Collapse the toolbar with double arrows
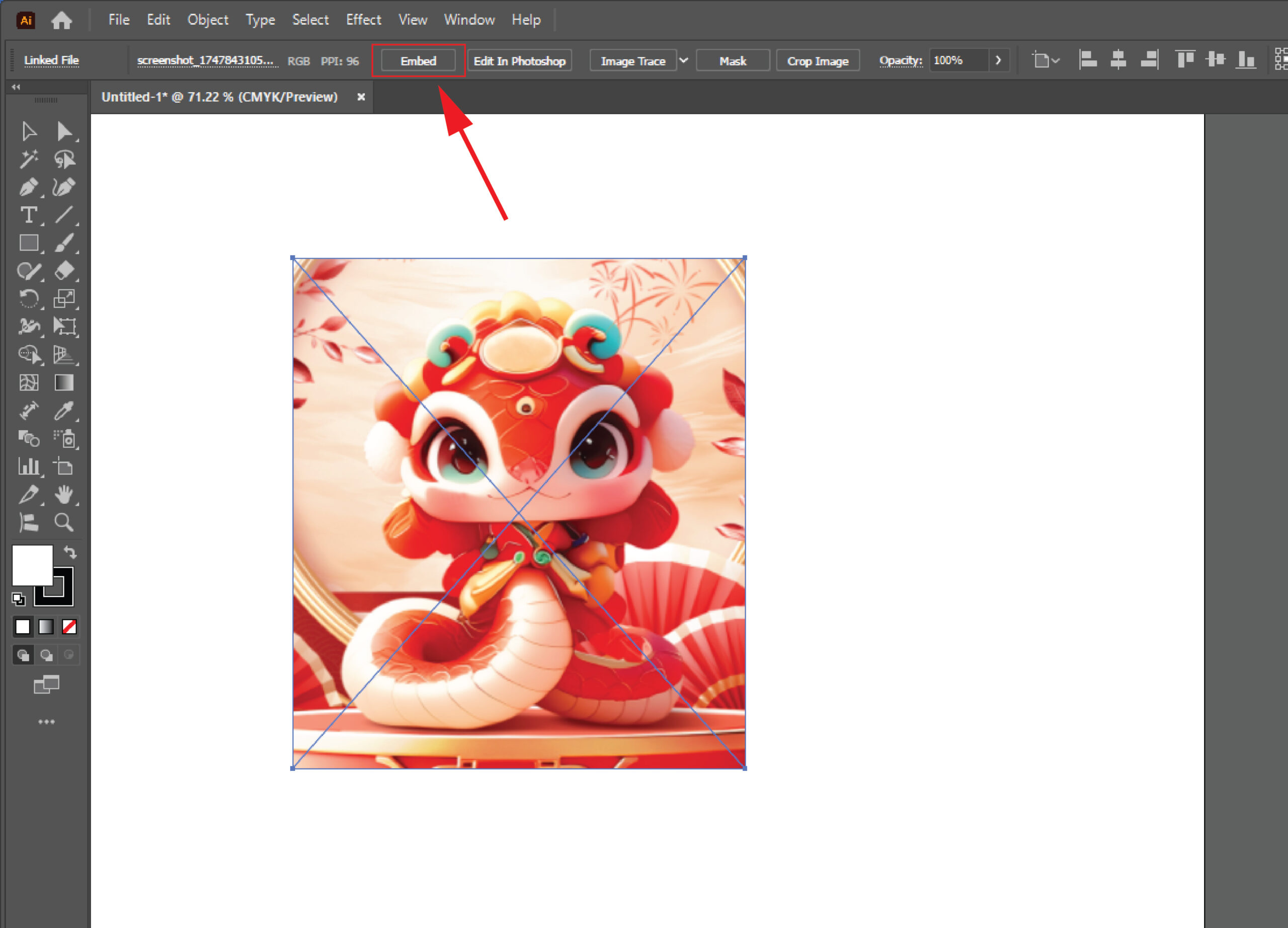 pyautogui.click(x=16, y=87)
